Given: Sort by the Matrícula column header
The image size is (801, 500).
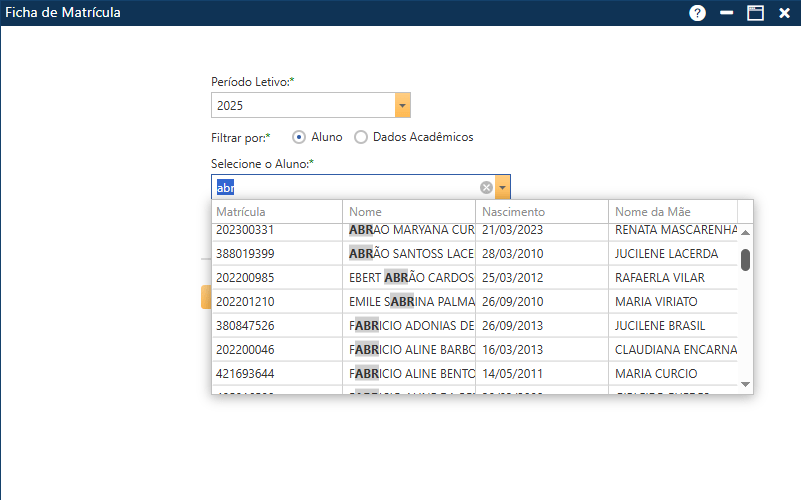Looking at the screenshot, I should click(277, 212).
